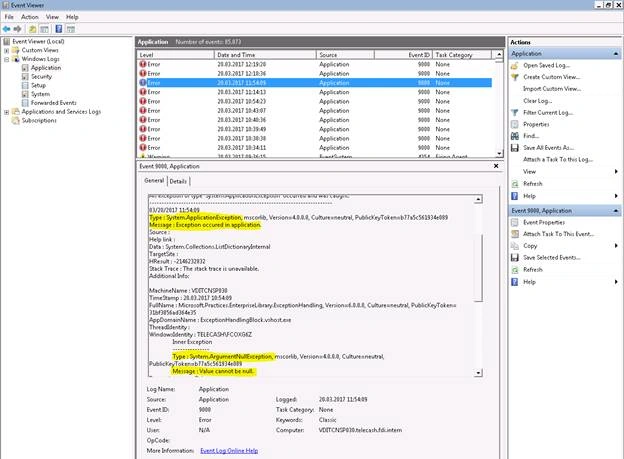
Task: Sort by the Task Category column header
Action: click(462, 55)
